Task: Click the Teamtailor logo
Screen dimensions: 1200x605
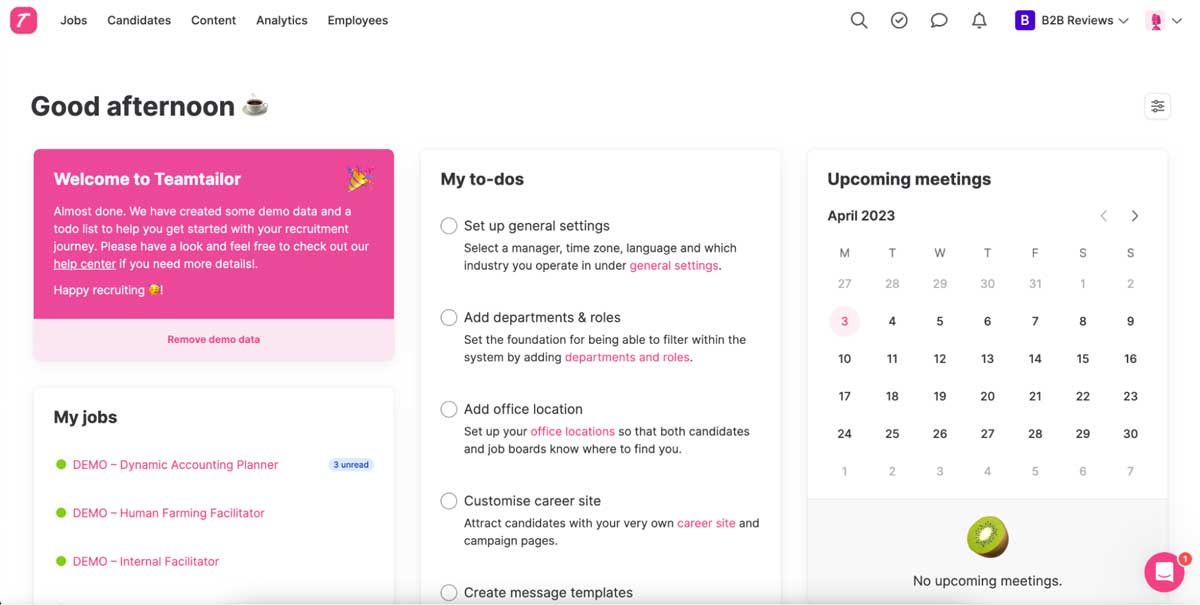Action: click(x=23, y=20)
